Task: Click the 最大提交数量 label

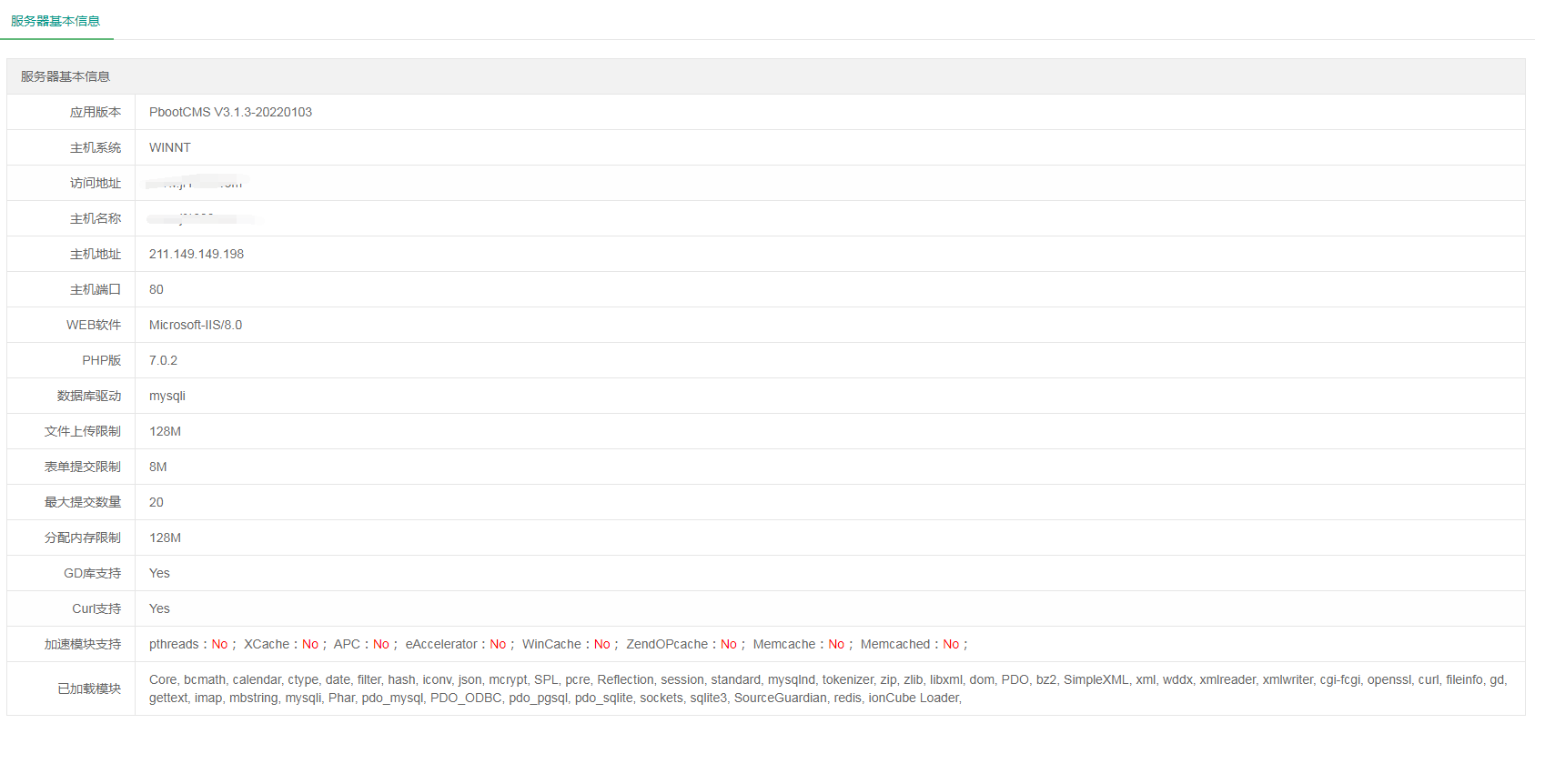Action: (83, 502)
